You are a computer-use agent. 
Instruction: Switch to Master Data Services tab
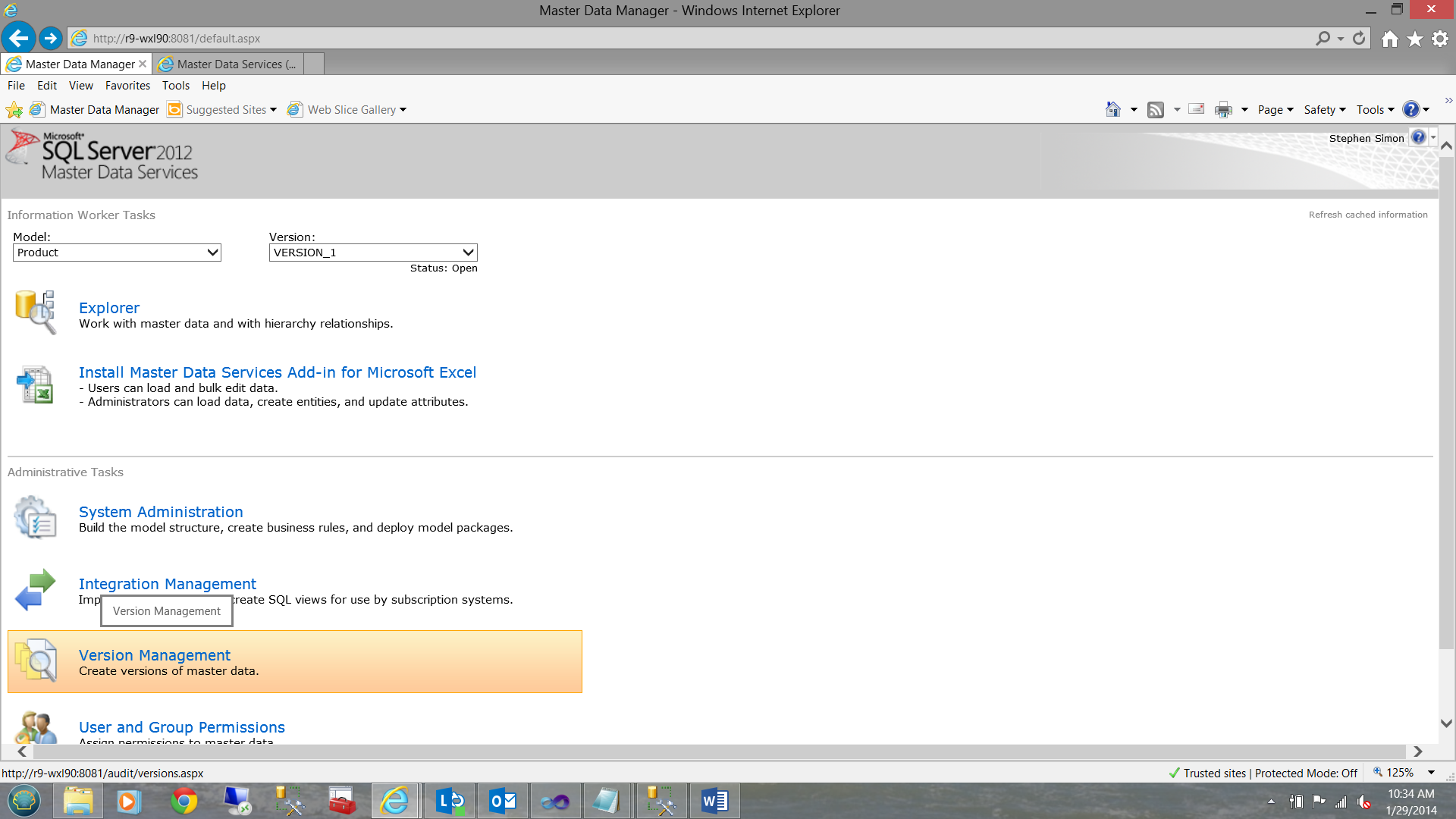pos(229,64)
